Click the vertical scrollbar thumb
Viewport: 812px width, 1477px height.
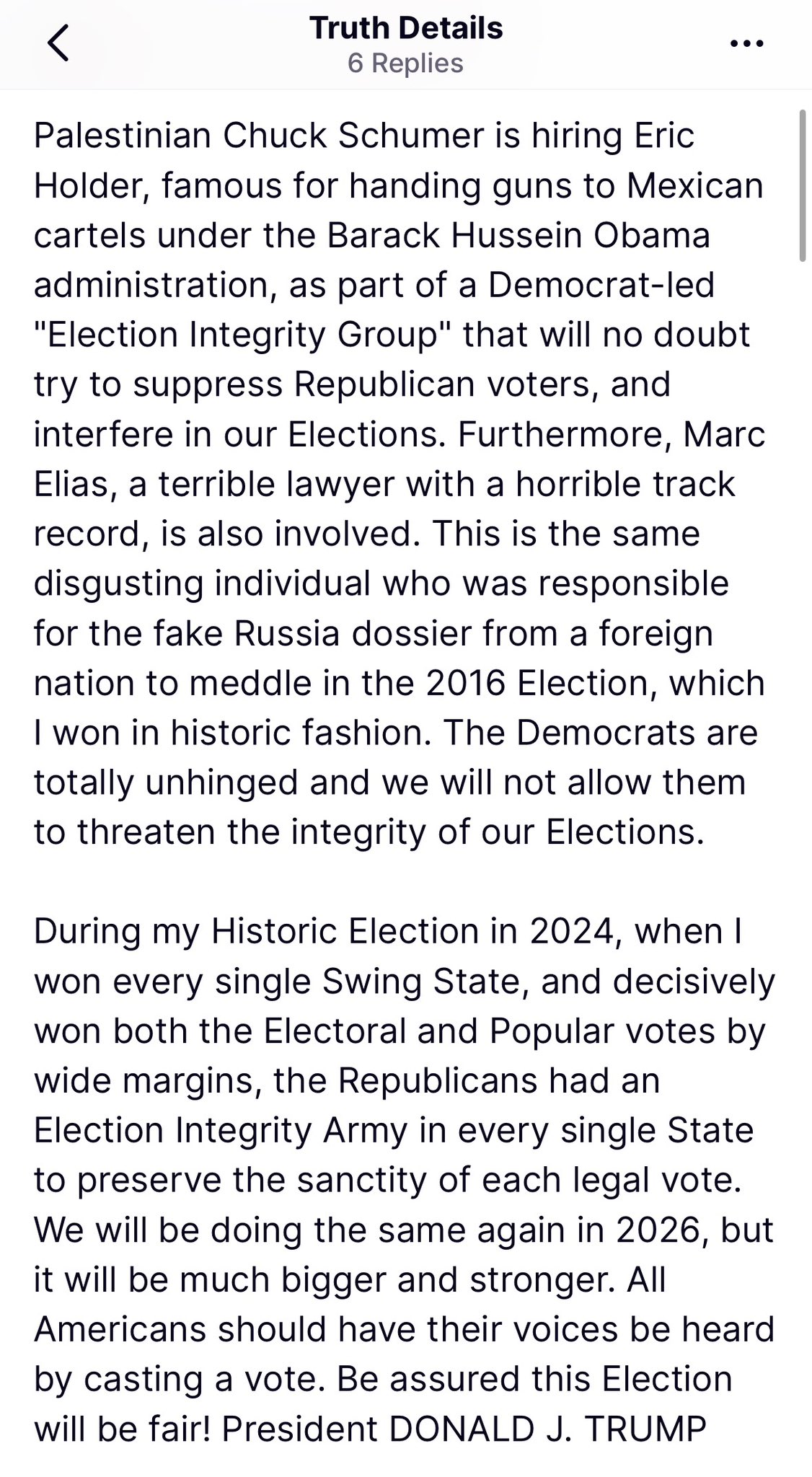pos(803,185)
